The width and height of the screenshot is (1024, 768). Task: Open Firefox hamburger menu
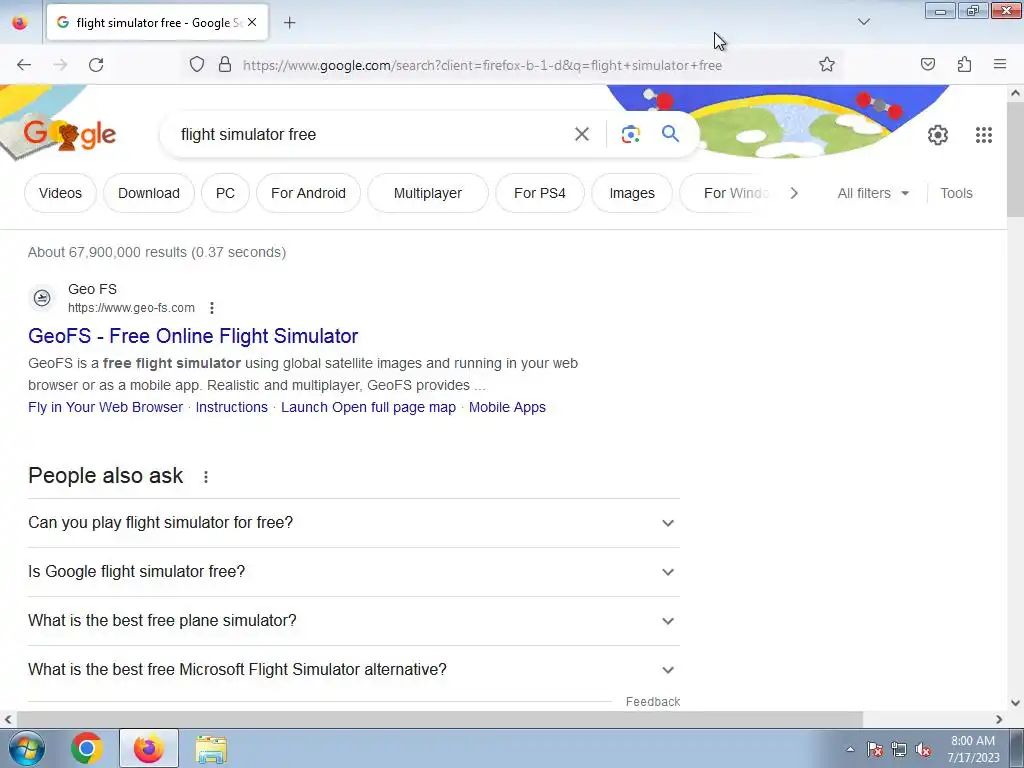pyautogui.click(x=1000, y=64)
